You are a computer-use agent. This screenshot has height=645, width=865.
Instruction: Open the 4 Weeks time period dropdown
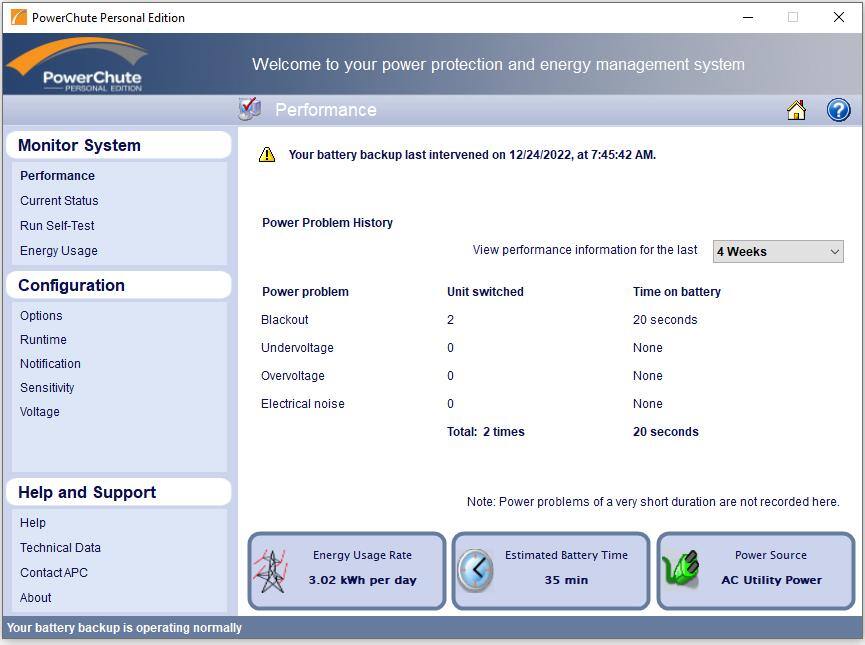coord(777,251)
